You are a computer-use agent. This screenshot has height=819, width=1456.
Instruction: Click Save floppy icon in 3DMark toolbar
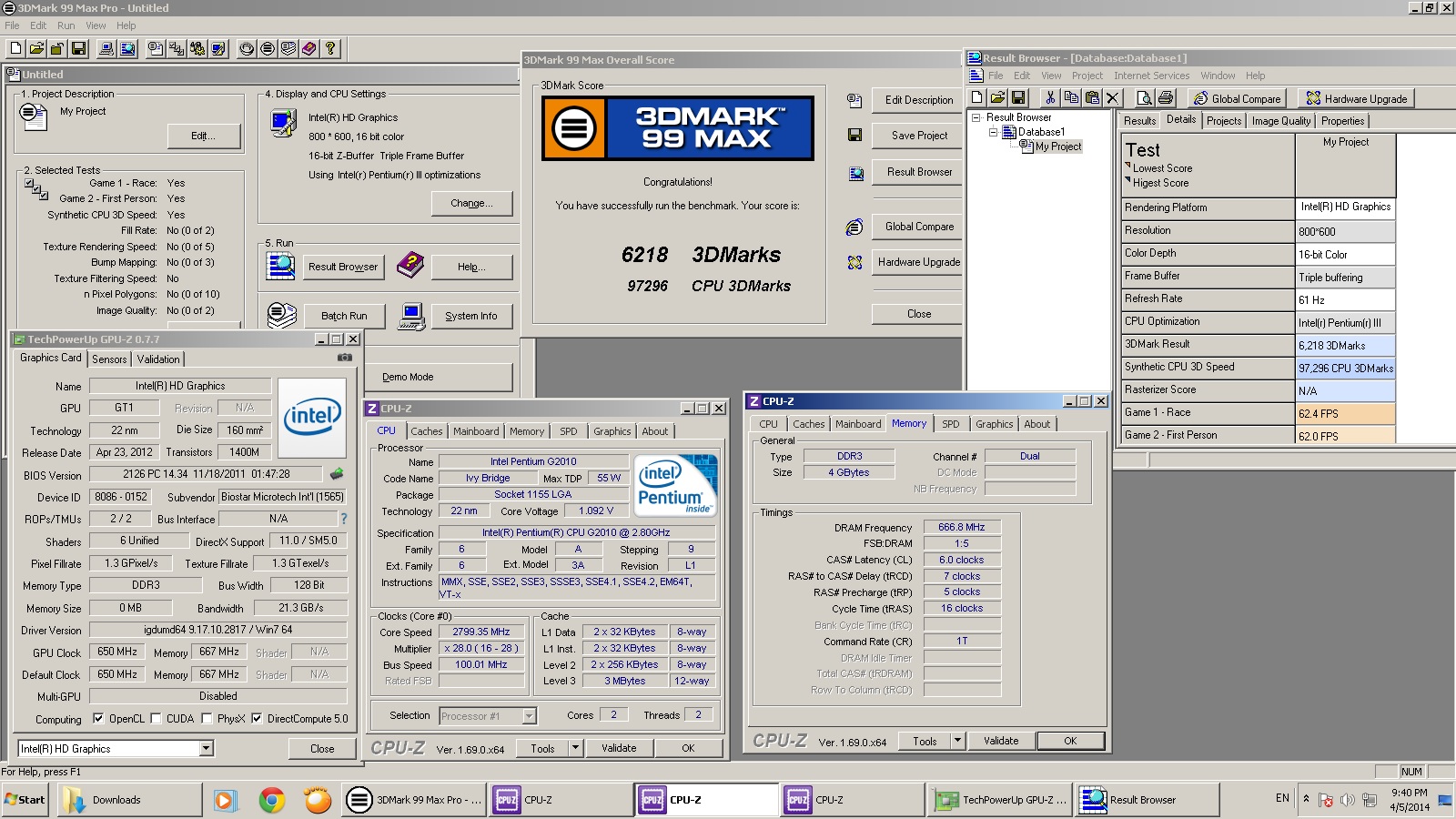tap(78, 48)
